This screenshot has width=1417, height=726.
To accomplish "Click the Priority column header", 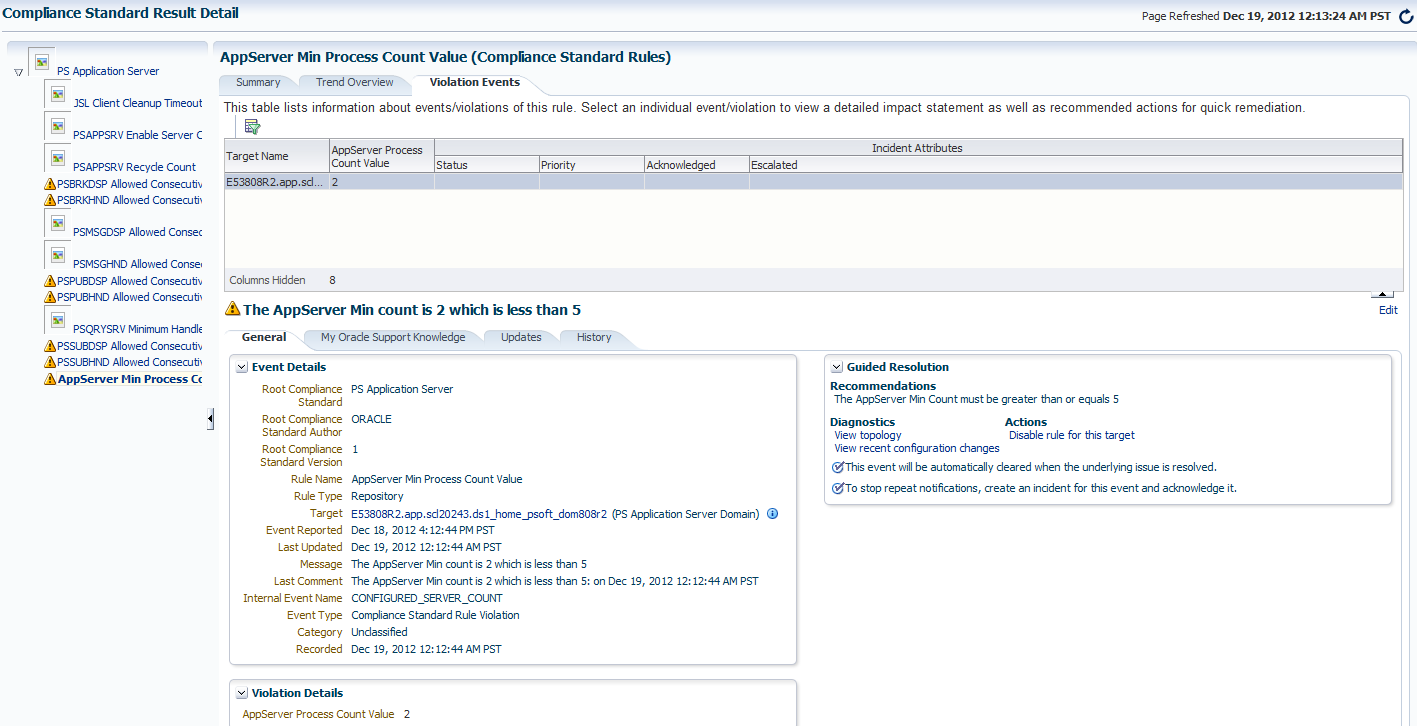I will (591, 164).
